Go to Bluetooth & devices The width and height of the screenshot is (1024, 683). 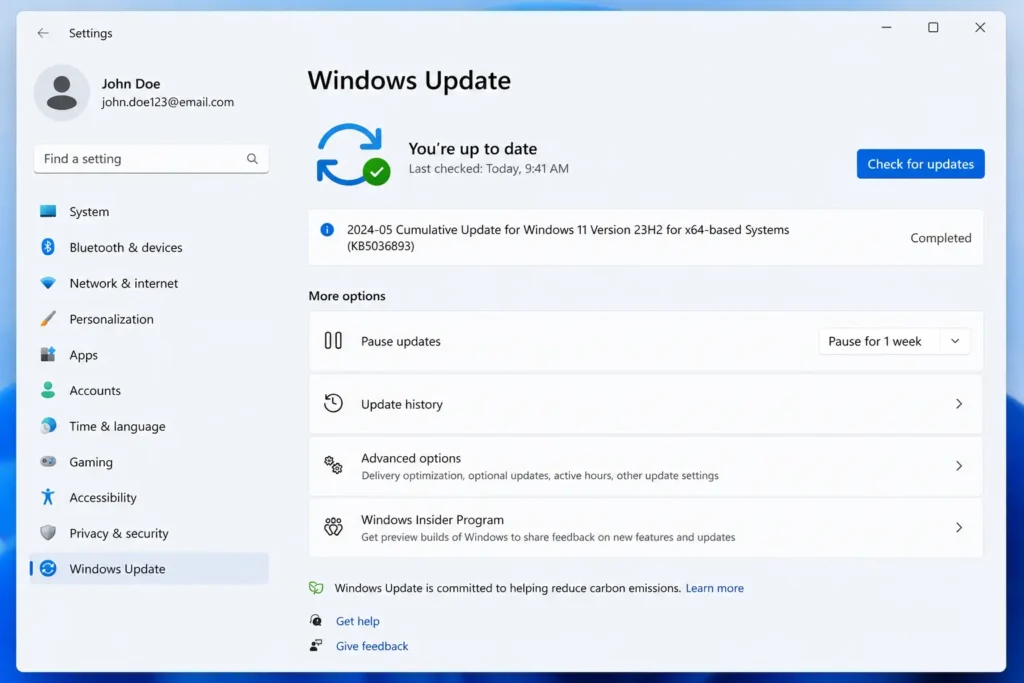click(149, 247)
